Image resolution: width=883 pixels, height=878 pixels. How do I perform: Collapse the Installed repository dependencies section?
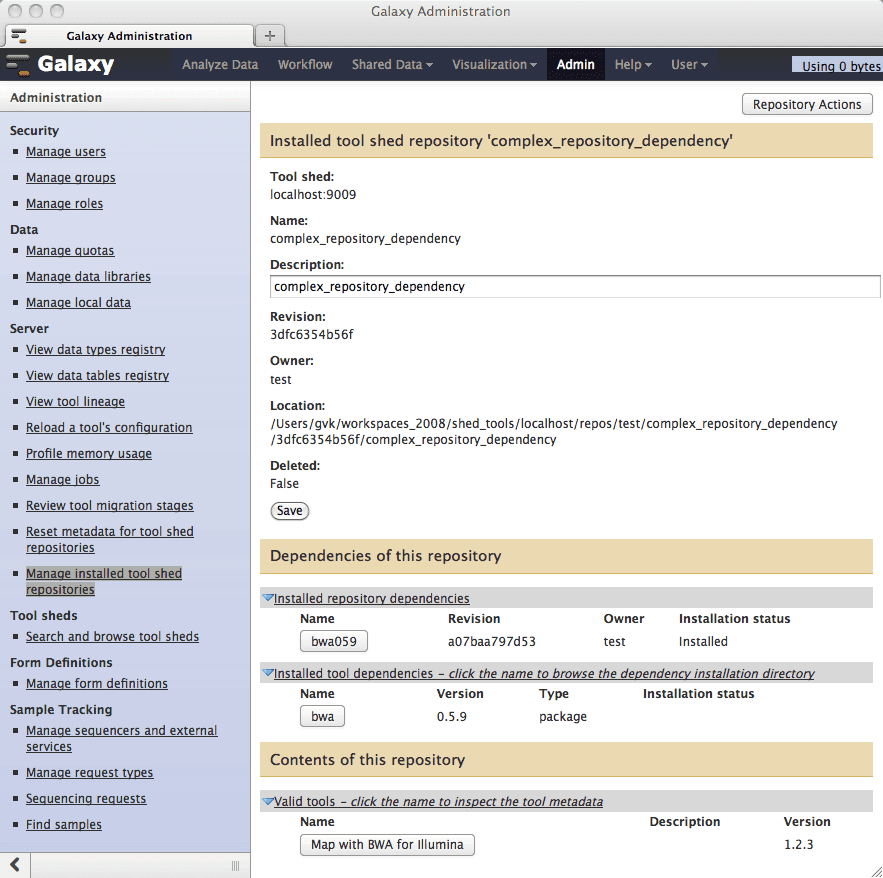click(268, 598)
